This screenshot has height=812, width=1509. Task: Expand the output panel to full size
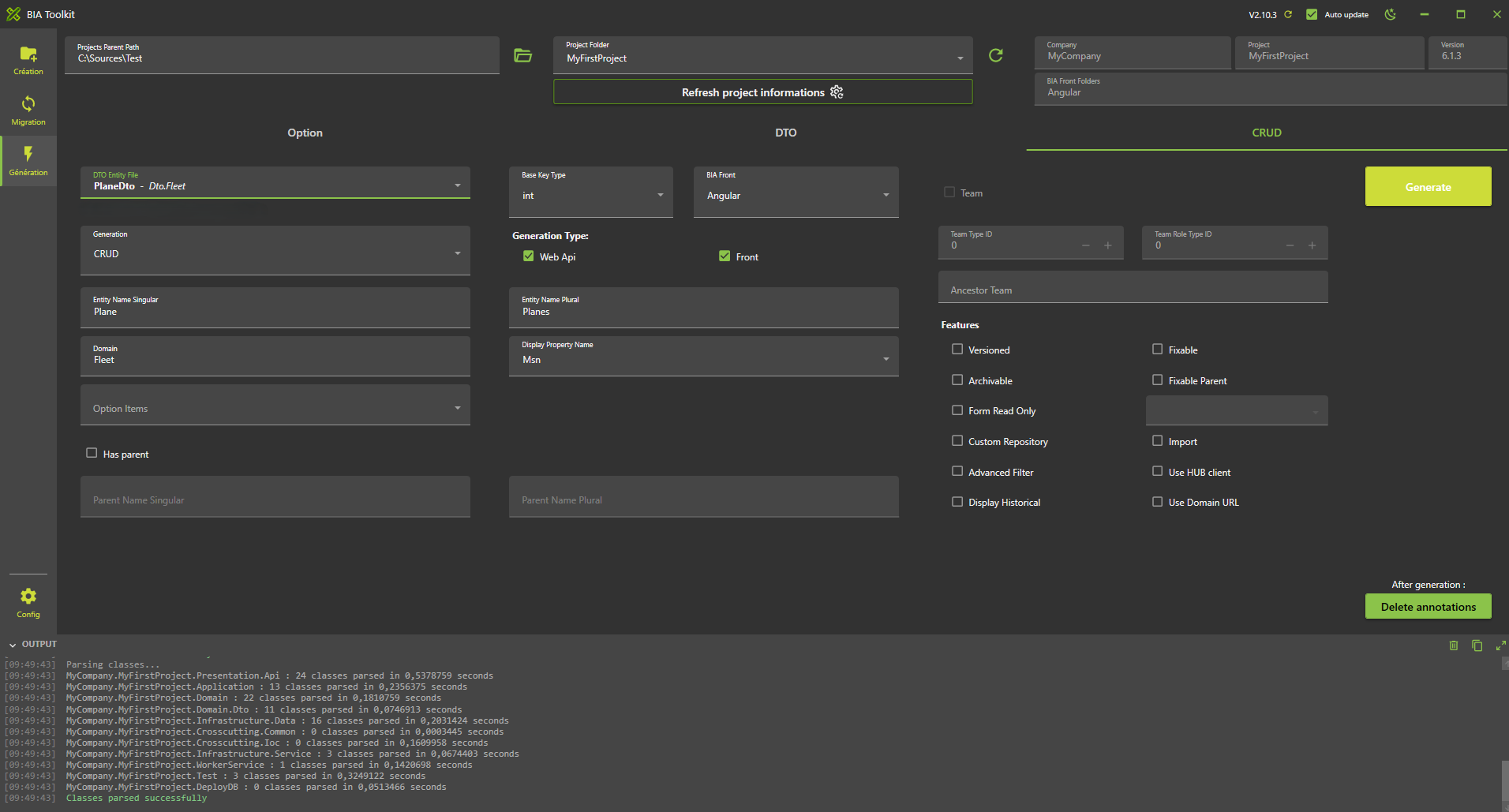(1500, 645)
